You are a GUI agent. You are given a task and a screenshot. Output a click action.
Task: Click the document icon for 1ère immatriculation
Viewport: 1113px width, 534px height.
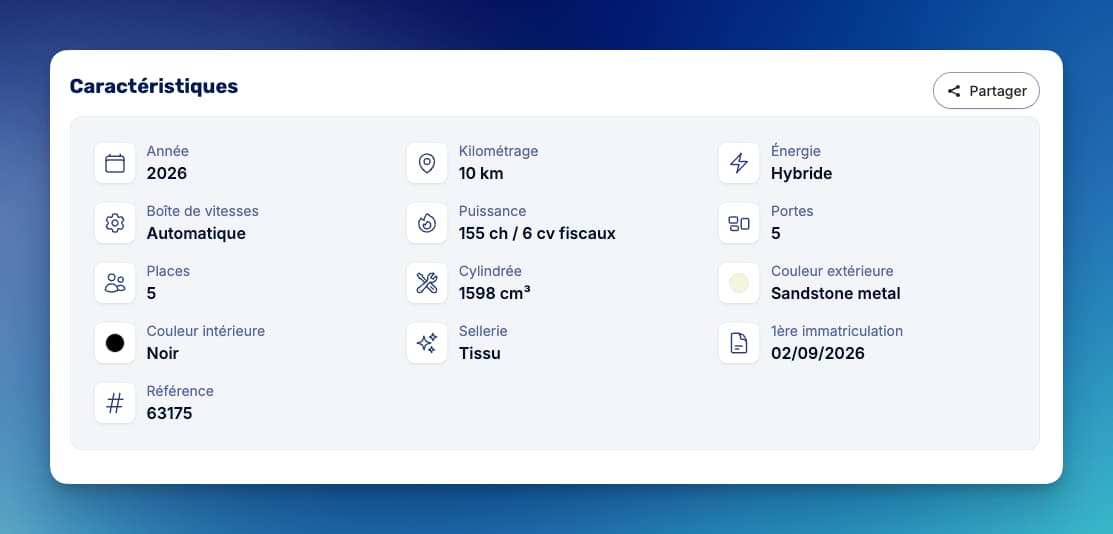tap(739, 343)
